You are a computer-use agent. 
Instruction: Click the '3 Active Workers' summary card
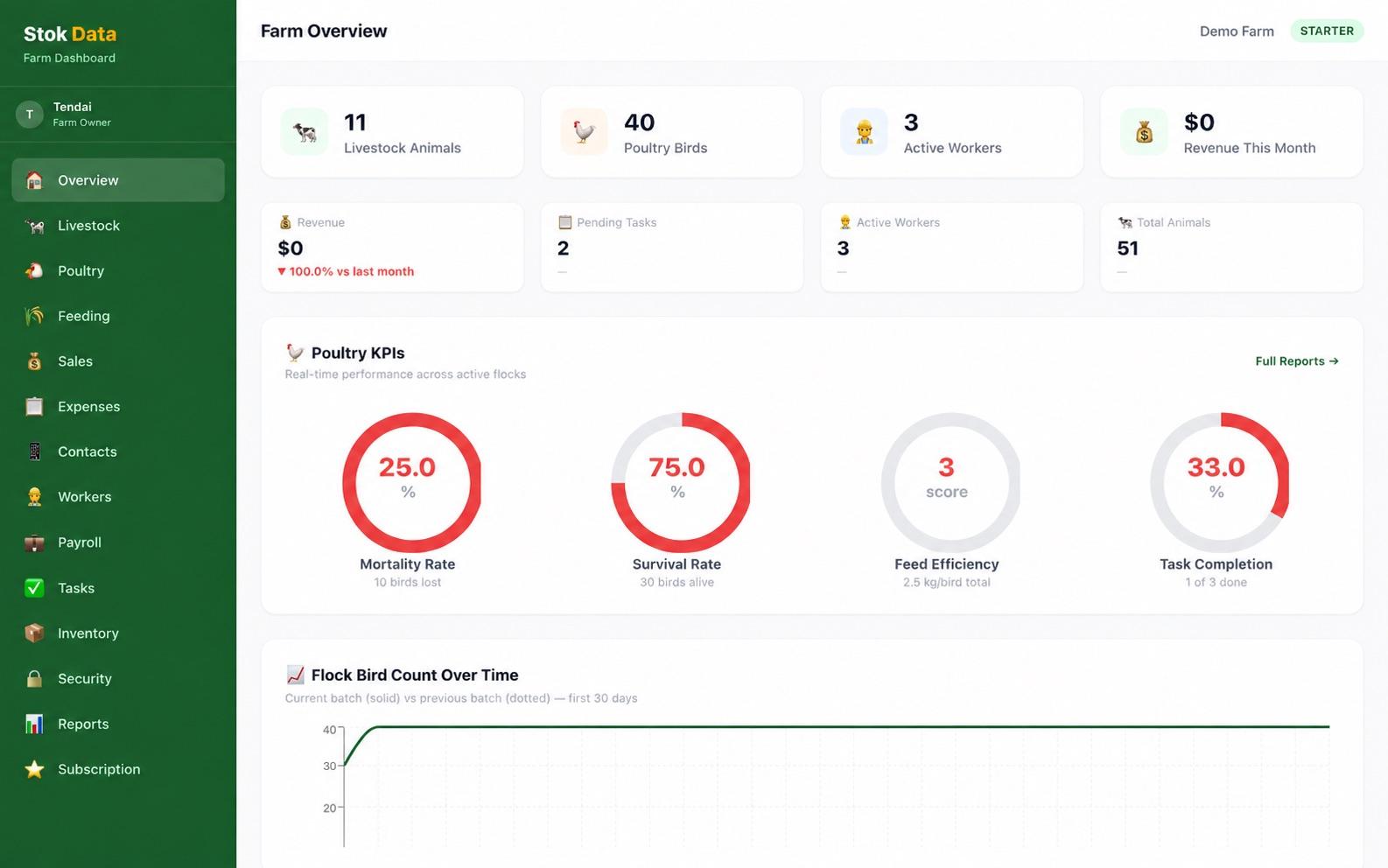952,132
